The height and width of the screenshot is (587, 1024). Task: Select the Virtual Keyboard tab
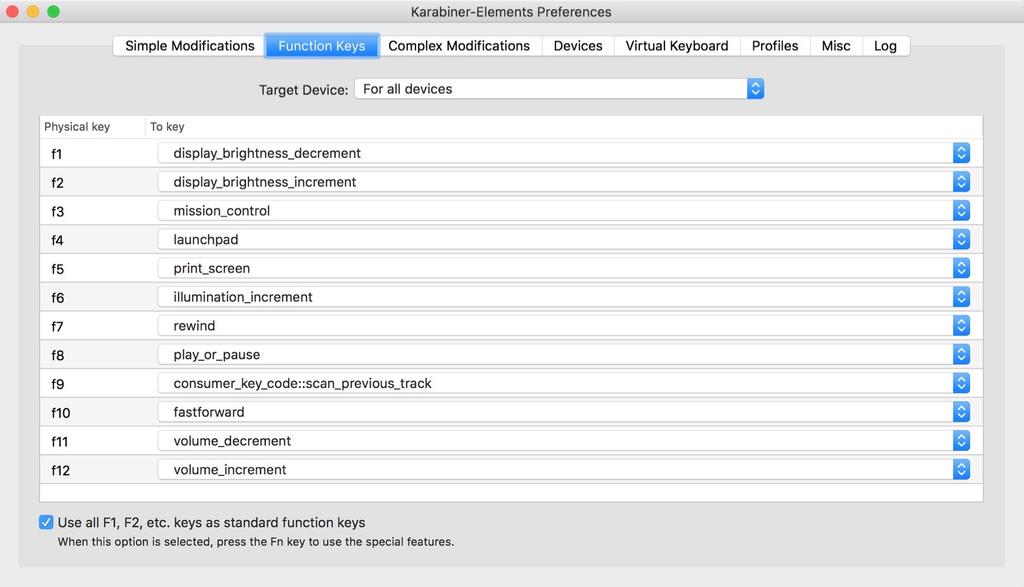[x=677, y=46]
